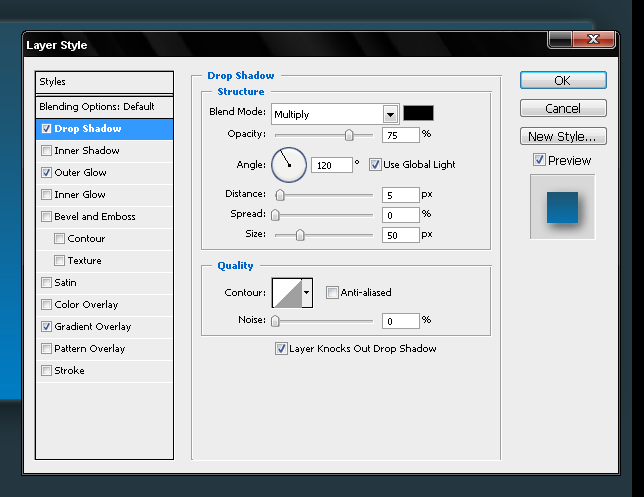This screenshot has height=497, width=644.
Task: Click the New Style... button
Action: click(x=563, y=136)
